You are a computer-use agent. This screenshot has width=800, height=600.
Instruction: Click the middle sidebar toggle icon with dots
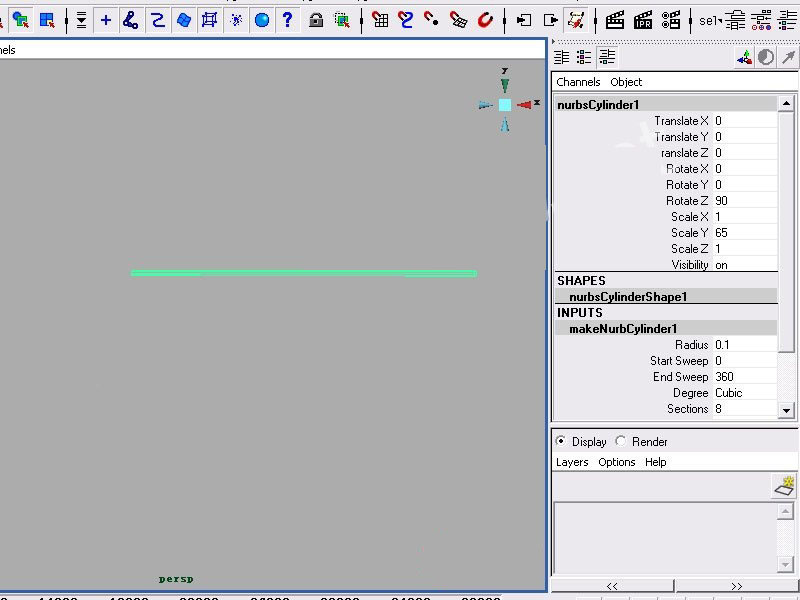[x=761, y=20]
